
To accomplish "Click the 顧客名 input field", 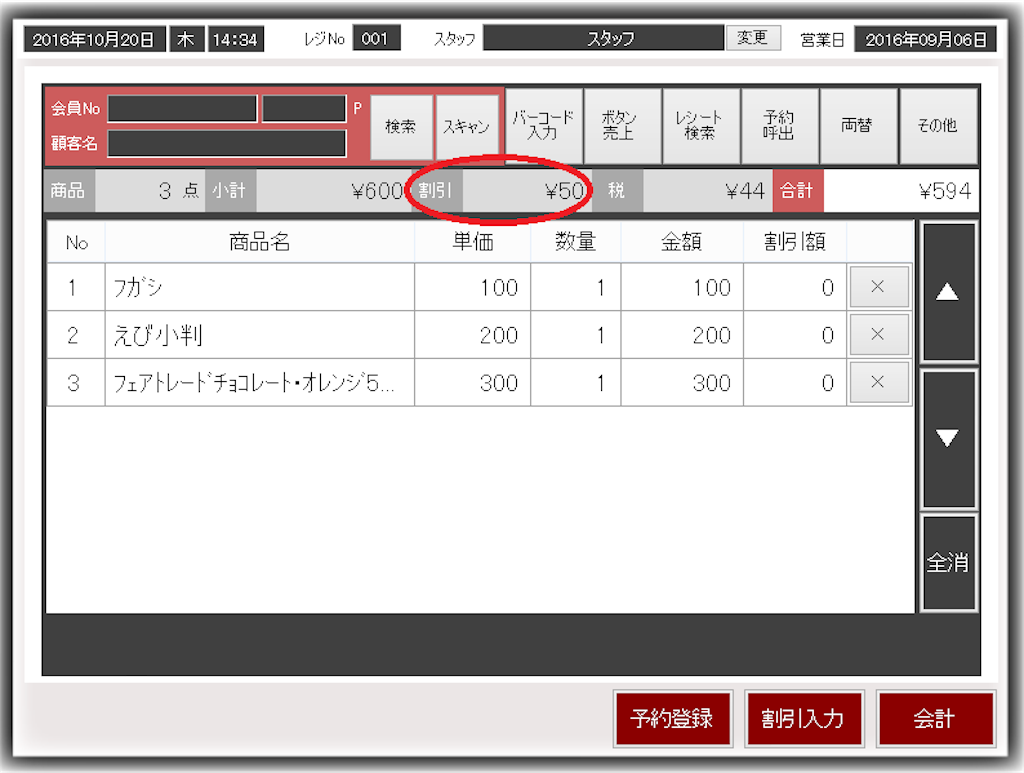I will coord(226,143).
